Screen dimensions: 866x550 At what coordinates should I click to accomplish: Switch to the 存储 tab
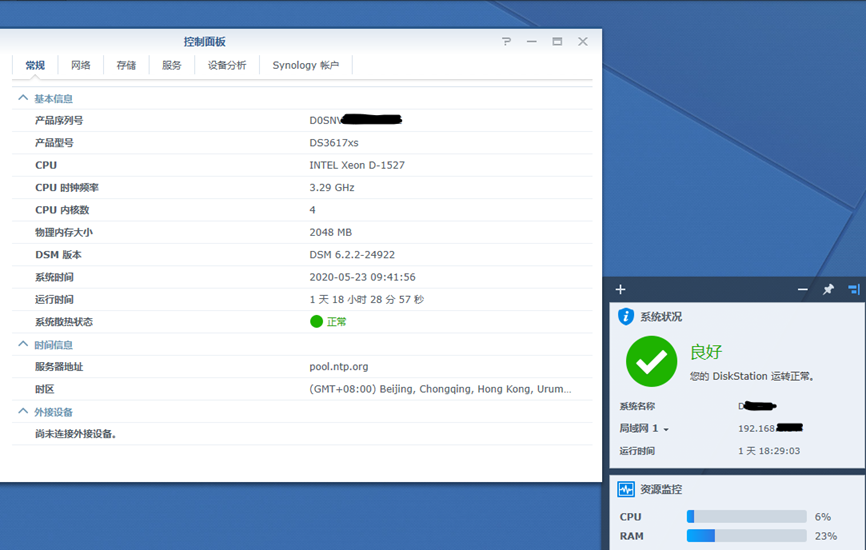click(126, 65)
